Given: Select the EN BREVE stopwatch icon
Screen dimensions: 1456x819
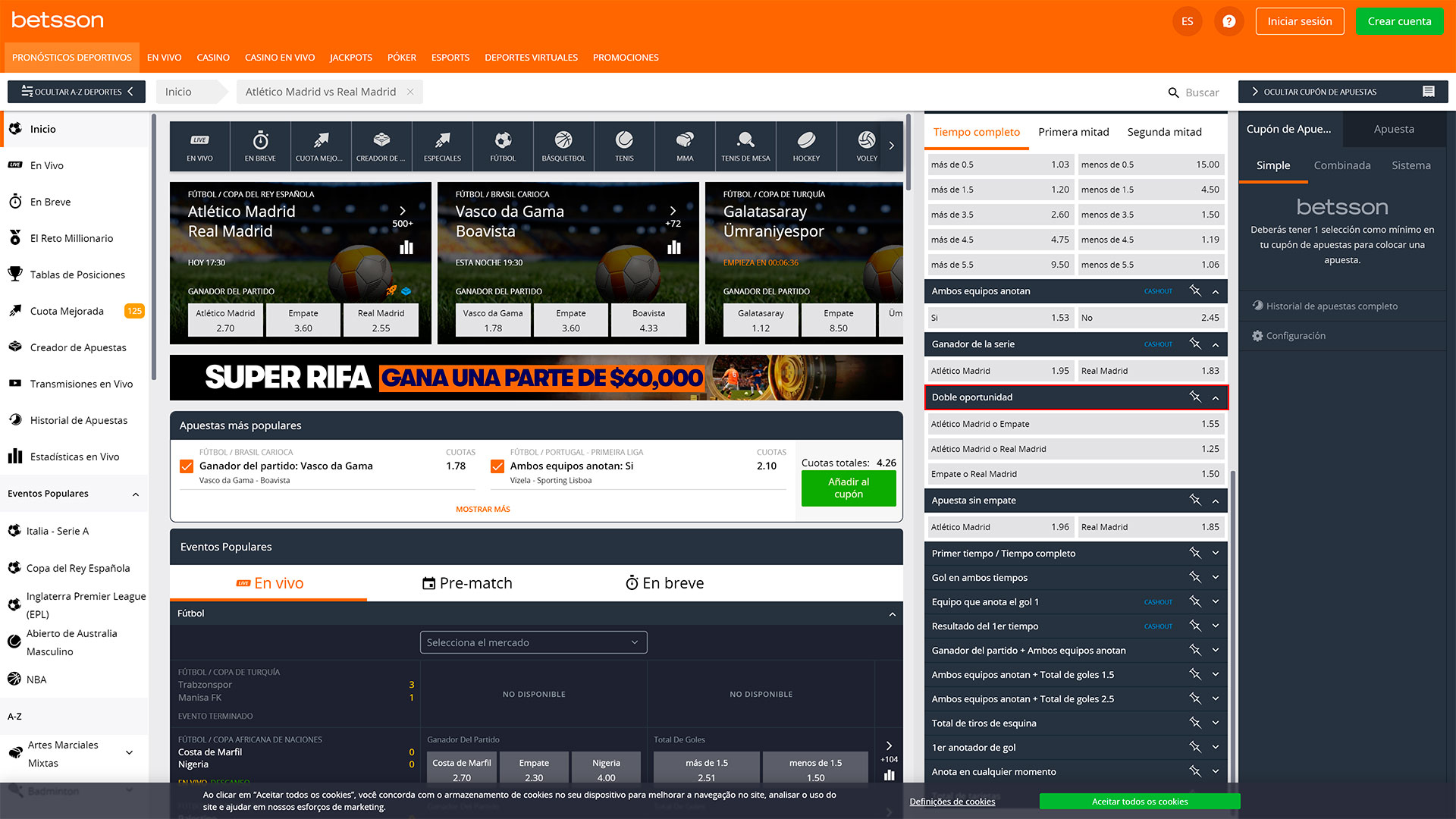Looking at the screenshot, I should [x=260, y=146].
